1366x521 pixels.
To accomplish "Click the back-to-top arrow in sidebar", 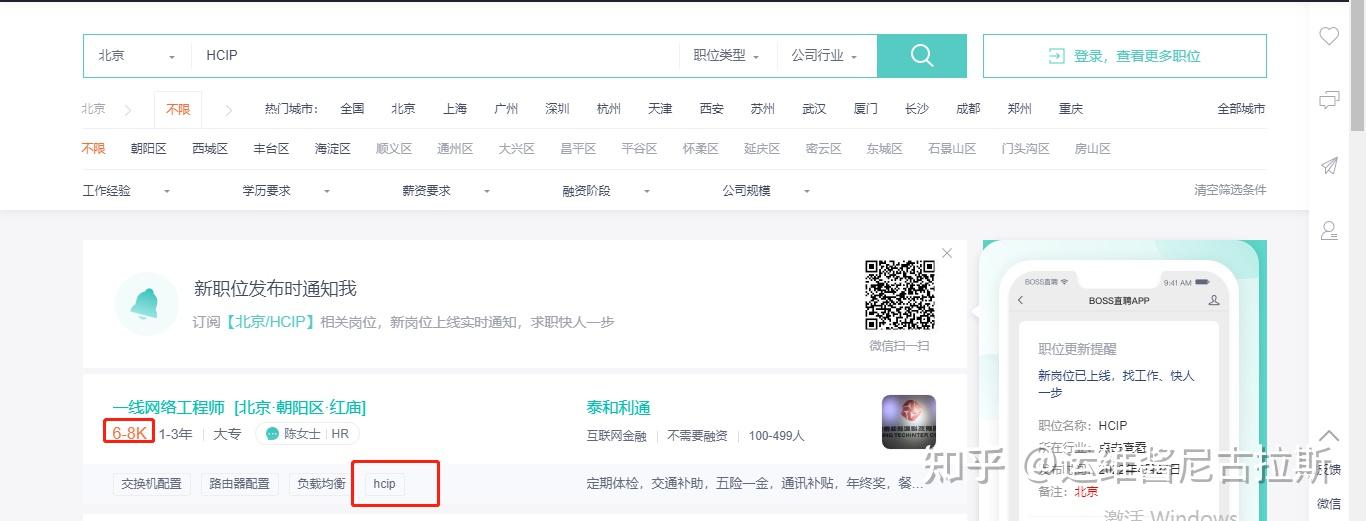I will pos(1329,436).
